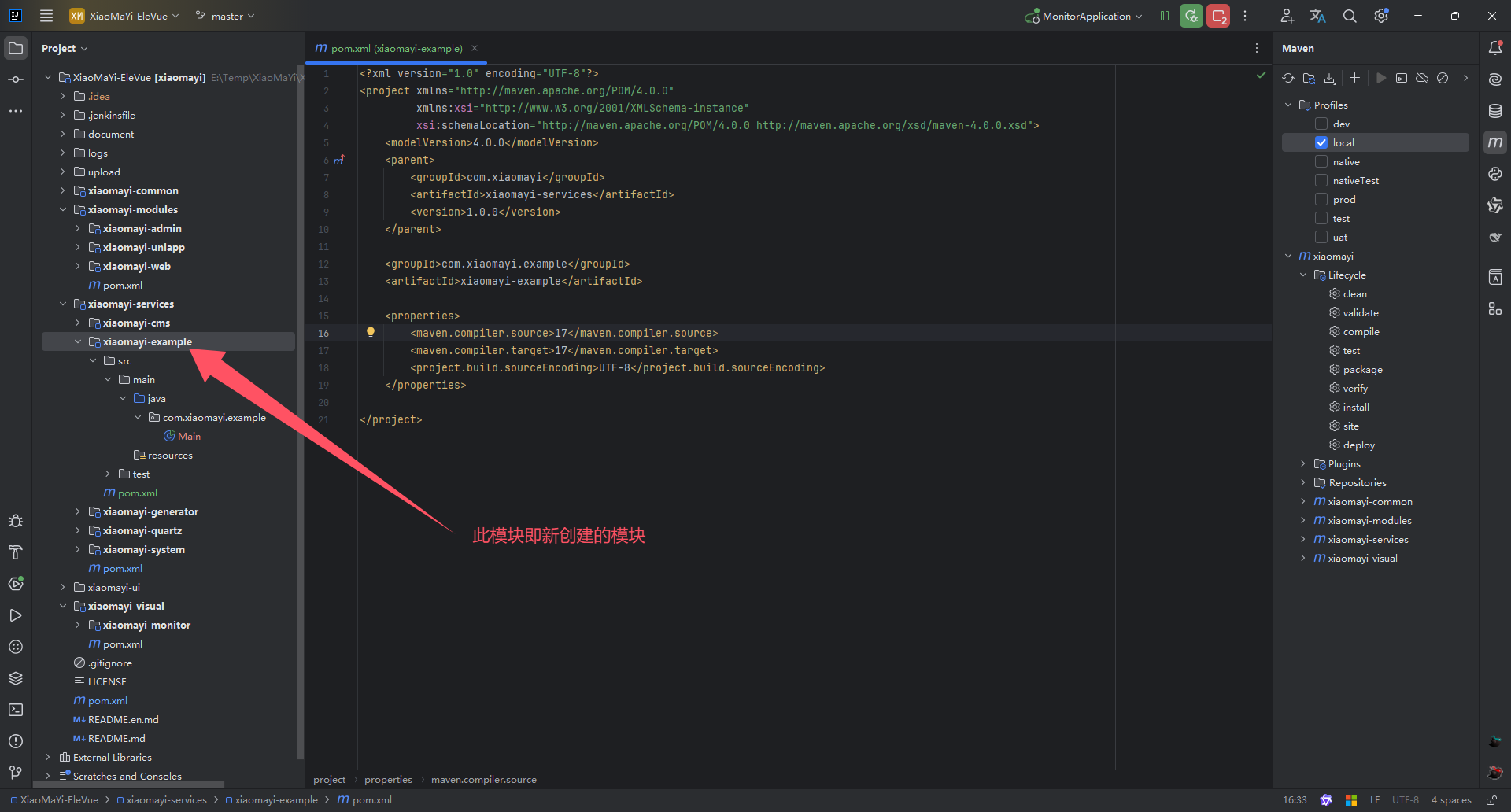Reload all Maven projects

click(x=1287, y=78)
